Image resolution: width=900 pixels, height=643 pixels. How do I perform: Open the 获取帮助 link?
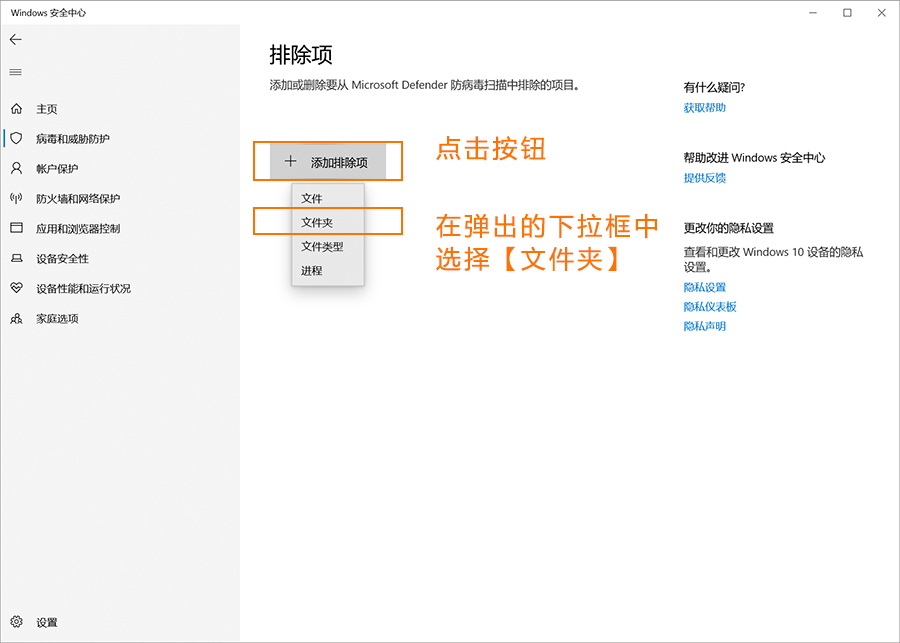(704, 108)
